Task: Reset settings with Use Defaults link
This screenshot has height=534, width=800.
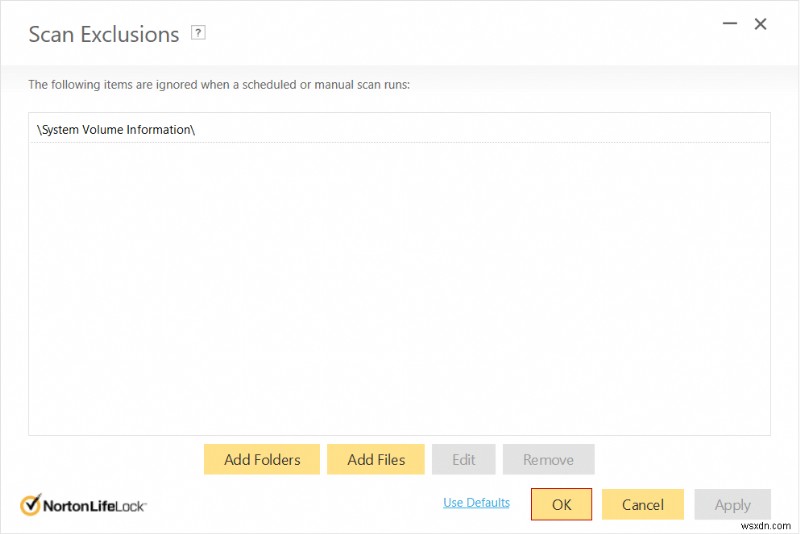Action: pos(476,503)
